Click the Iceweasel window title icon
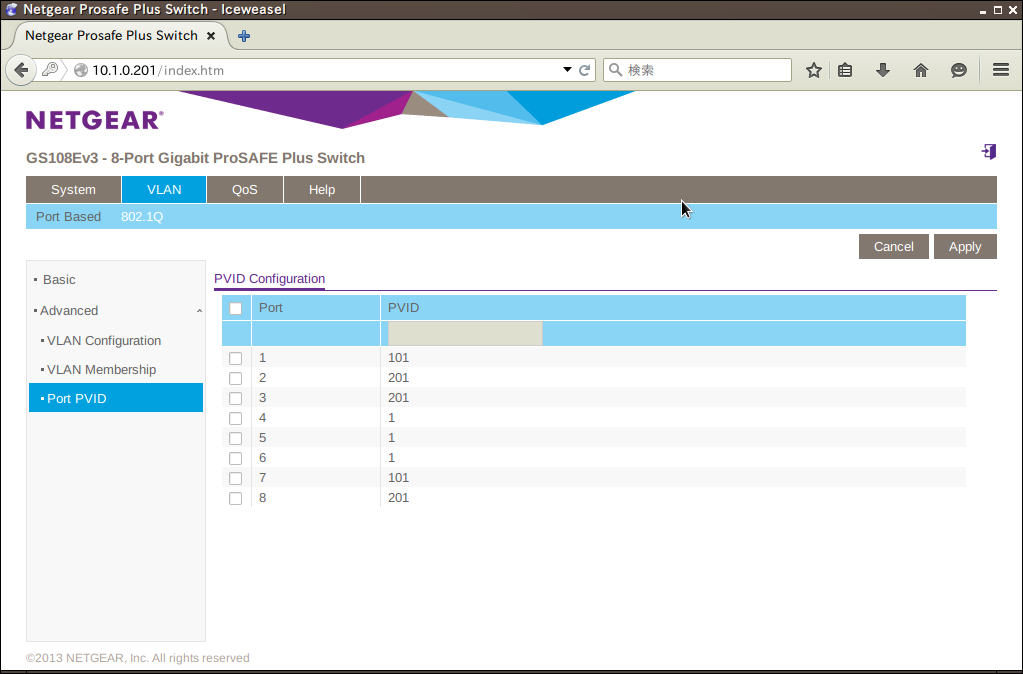The image size is (1023, 674). click(x=11, y=9)
